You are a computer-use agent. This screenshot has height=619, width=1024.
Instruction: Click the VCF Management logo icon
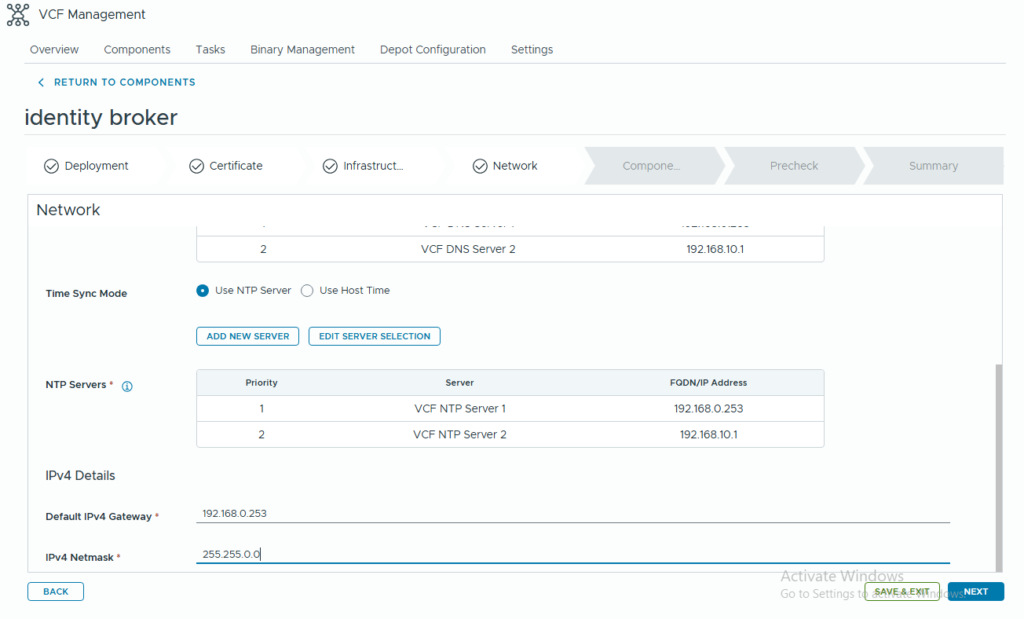pyautogui.click(x=18, y=15)
